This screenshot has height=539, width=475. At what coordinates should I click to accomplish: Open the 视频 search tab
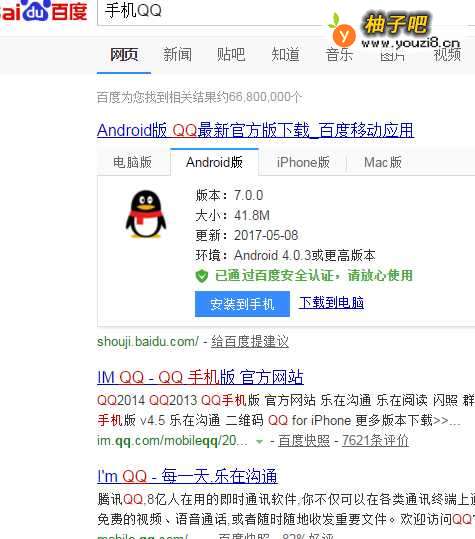point(447,55)
